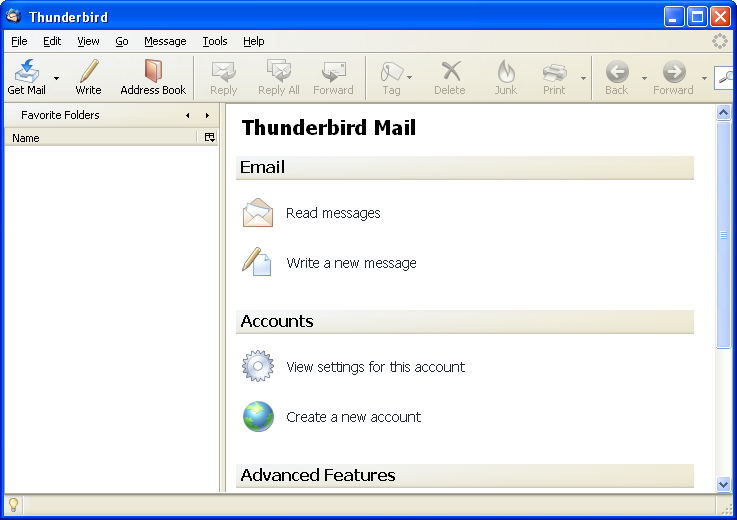Open the Help menu

coord(254,41)
